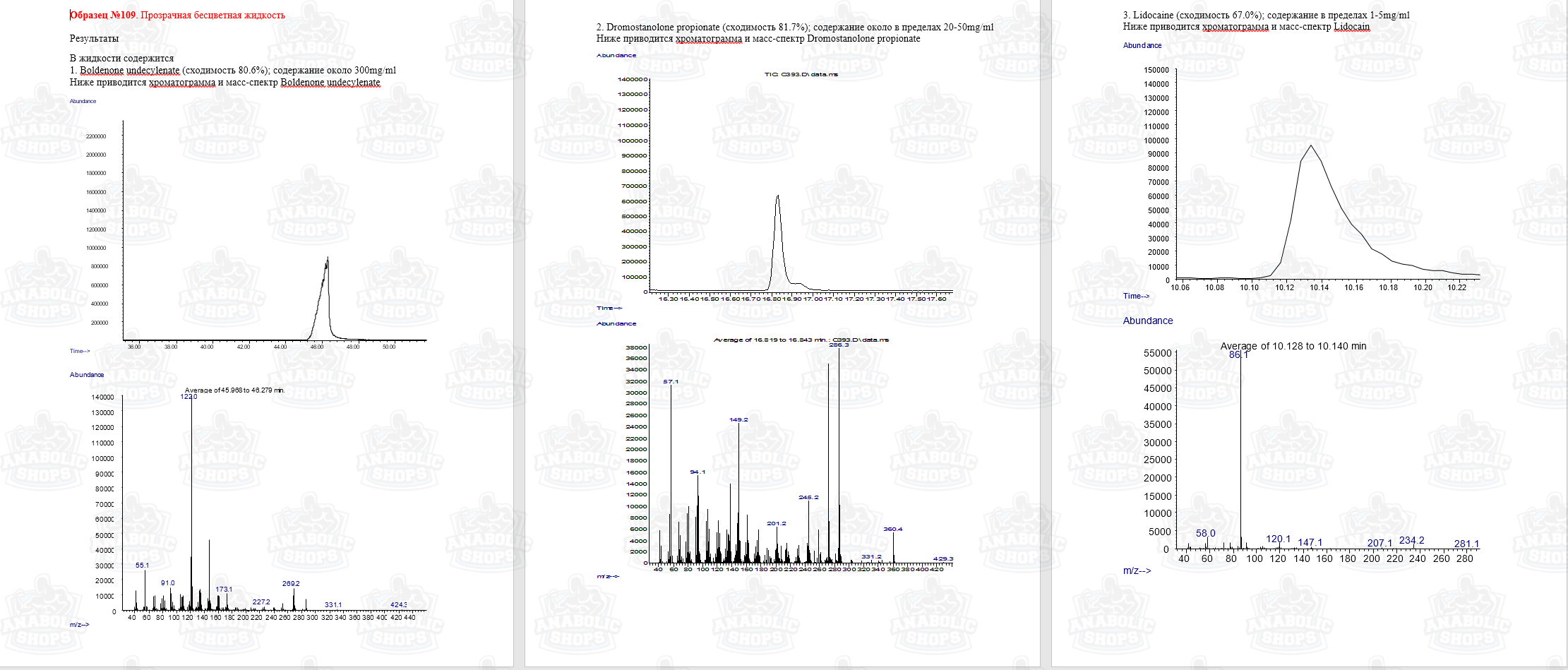1568x670 pixels.
Task: Click the 360.4 peak label
Action: 892,530
